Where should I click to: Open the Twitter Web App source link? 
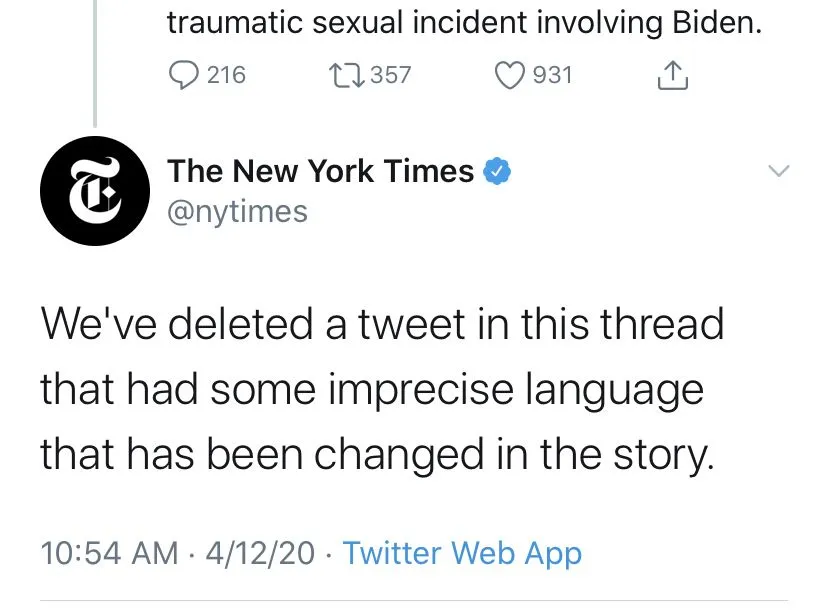tap(462, 552)
